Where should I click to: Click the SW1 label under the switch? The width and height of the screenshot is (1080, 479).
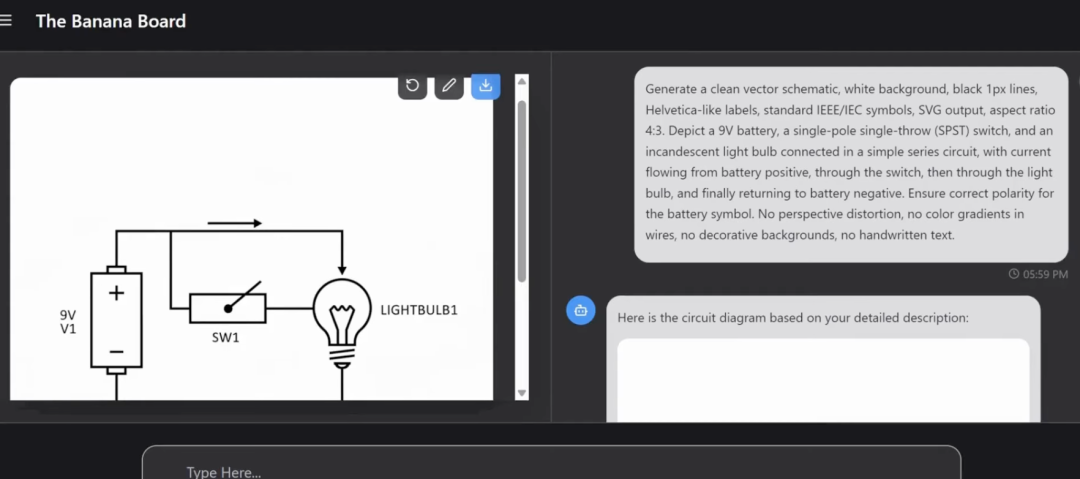pyautogui.click(x=226, y=338)
